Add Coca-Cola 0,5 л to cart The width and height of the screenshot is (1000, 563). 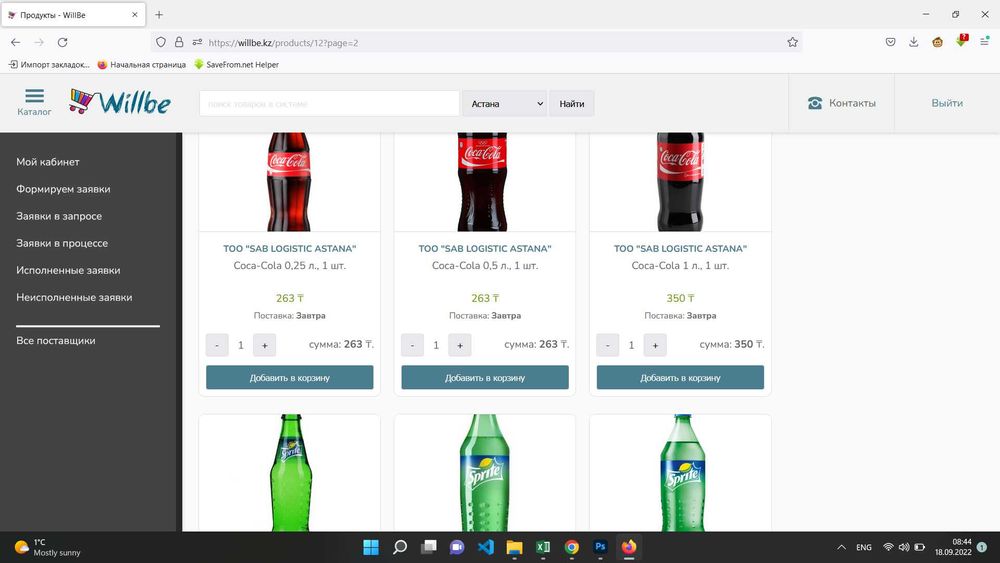click(485, 377)
